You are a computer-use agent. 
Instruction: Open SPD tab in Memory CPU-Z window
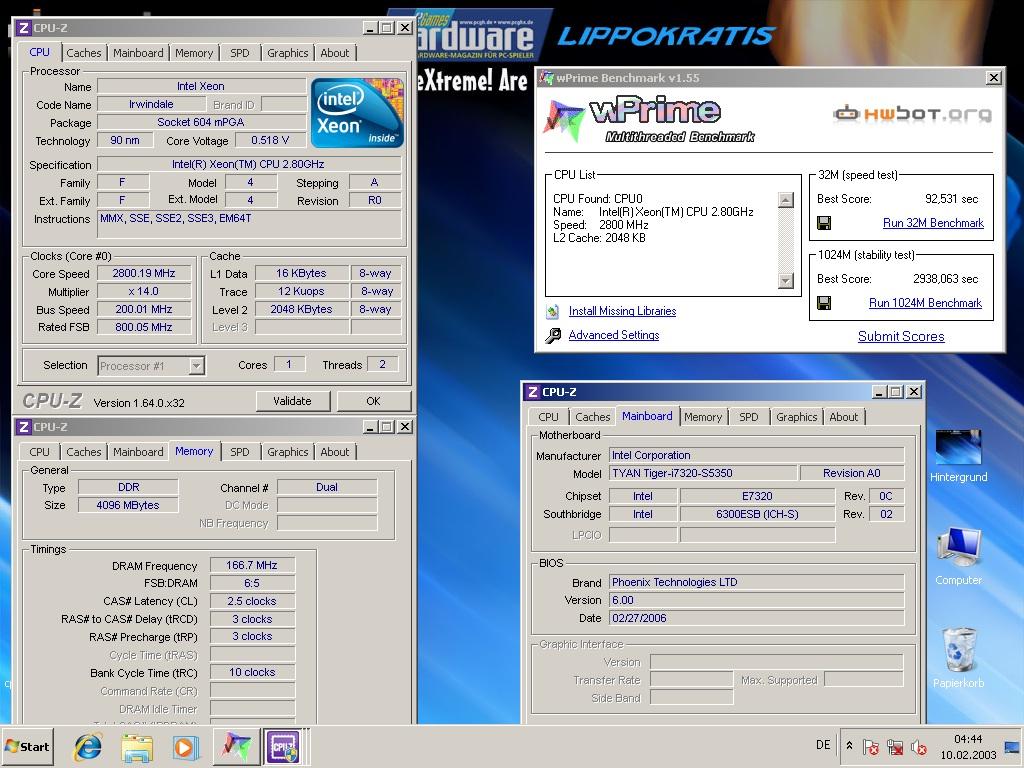pyautogui.click(x=240, y=452)
